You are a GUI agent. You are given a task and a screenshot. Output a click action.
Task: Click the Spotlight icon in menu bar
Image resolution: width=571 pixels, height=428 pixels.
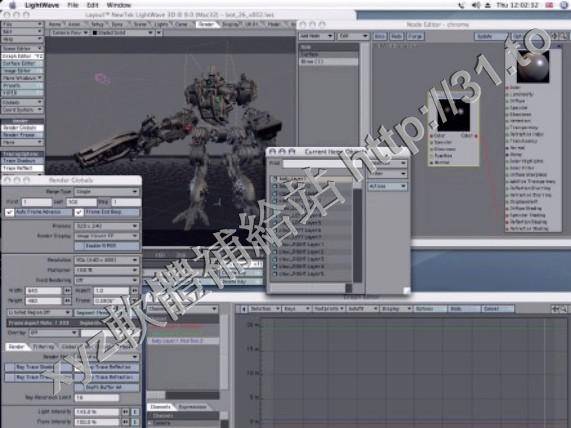563,5
